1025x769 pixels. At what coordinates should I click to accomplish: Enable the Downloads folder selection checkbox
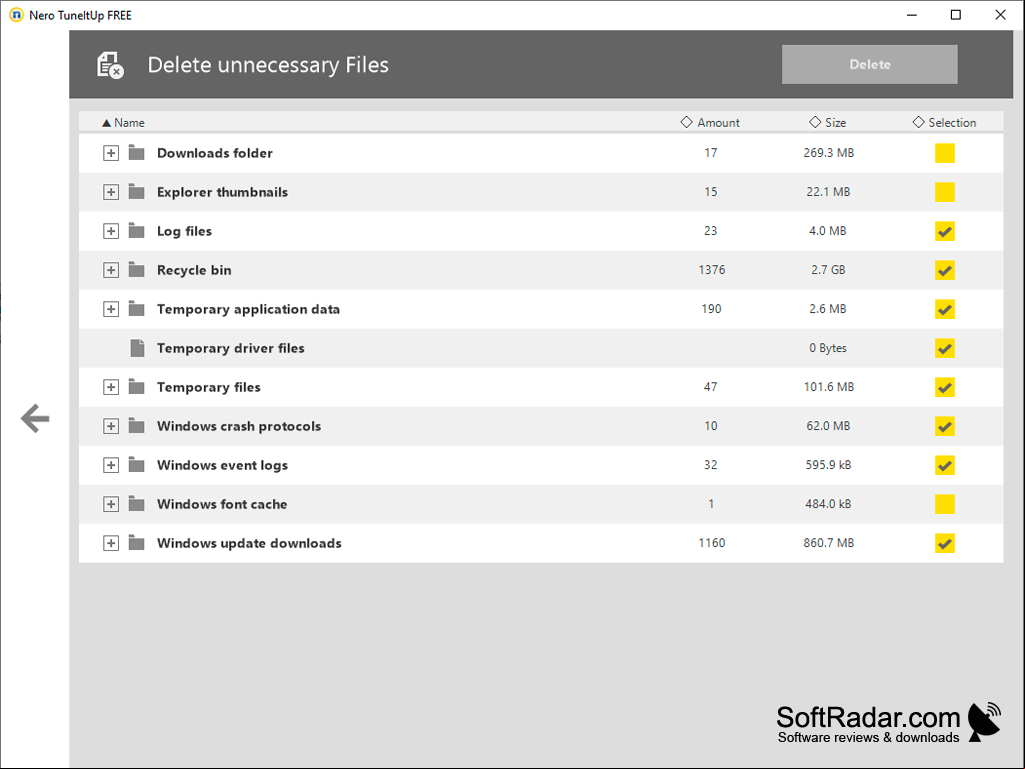[945, 153]
